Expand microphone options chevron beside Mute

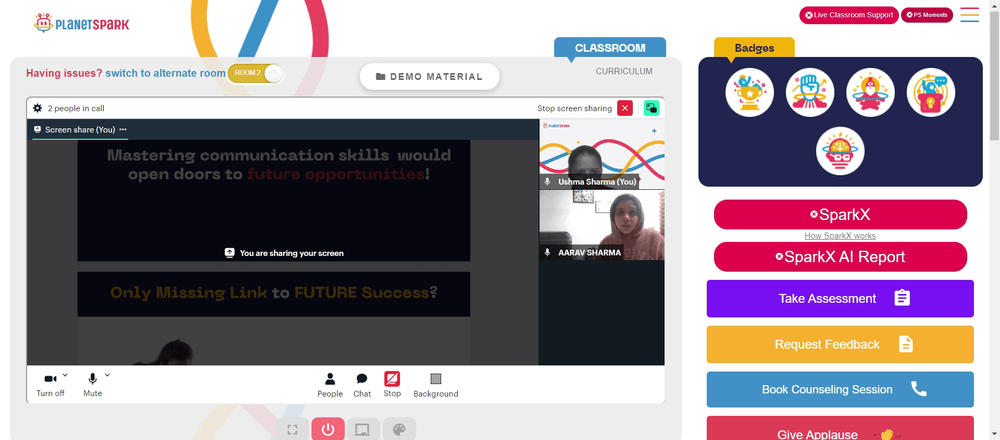click(x=107, y=375)
